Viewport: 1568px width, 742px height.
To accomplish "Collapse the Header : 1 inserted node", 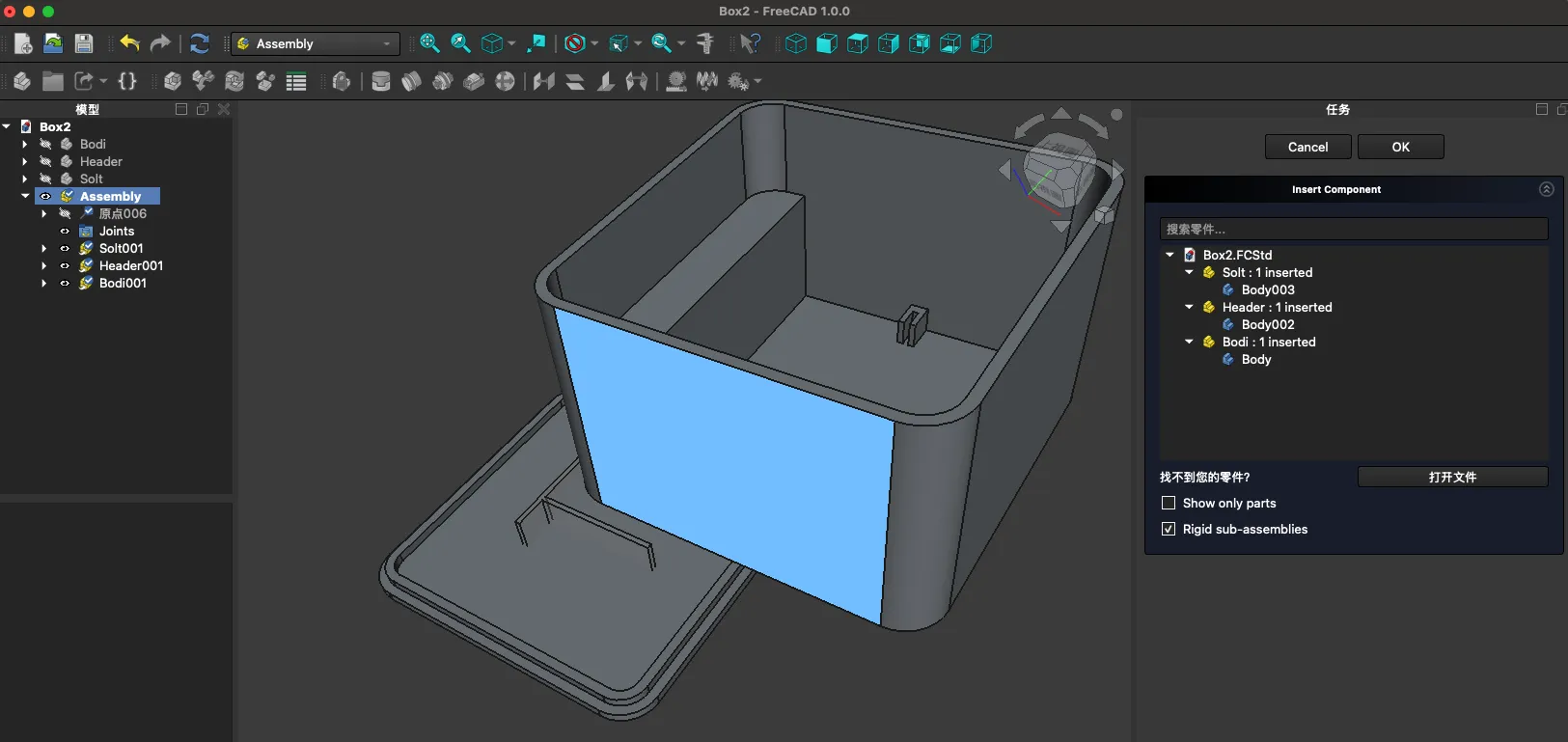I will [x=1189, y=307].
